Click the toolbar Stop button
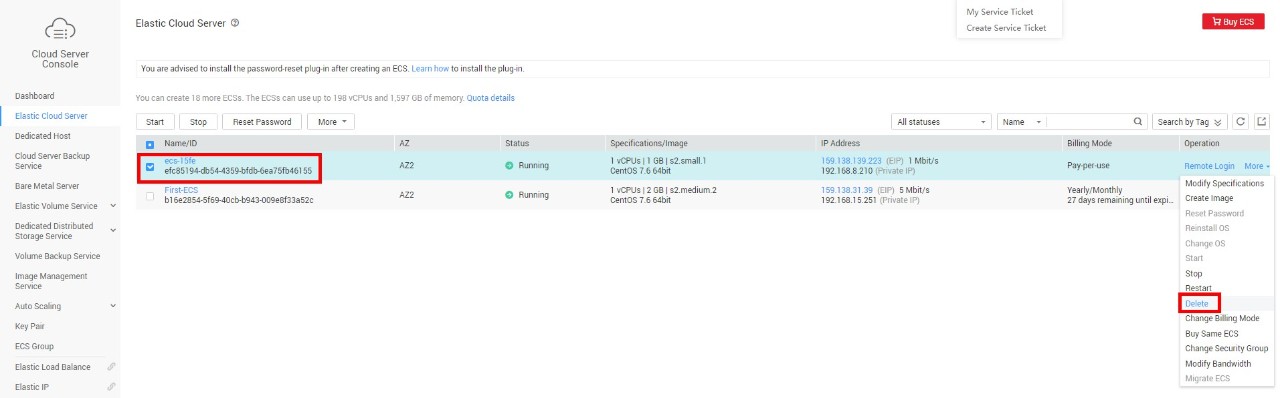 coord(199,121)
